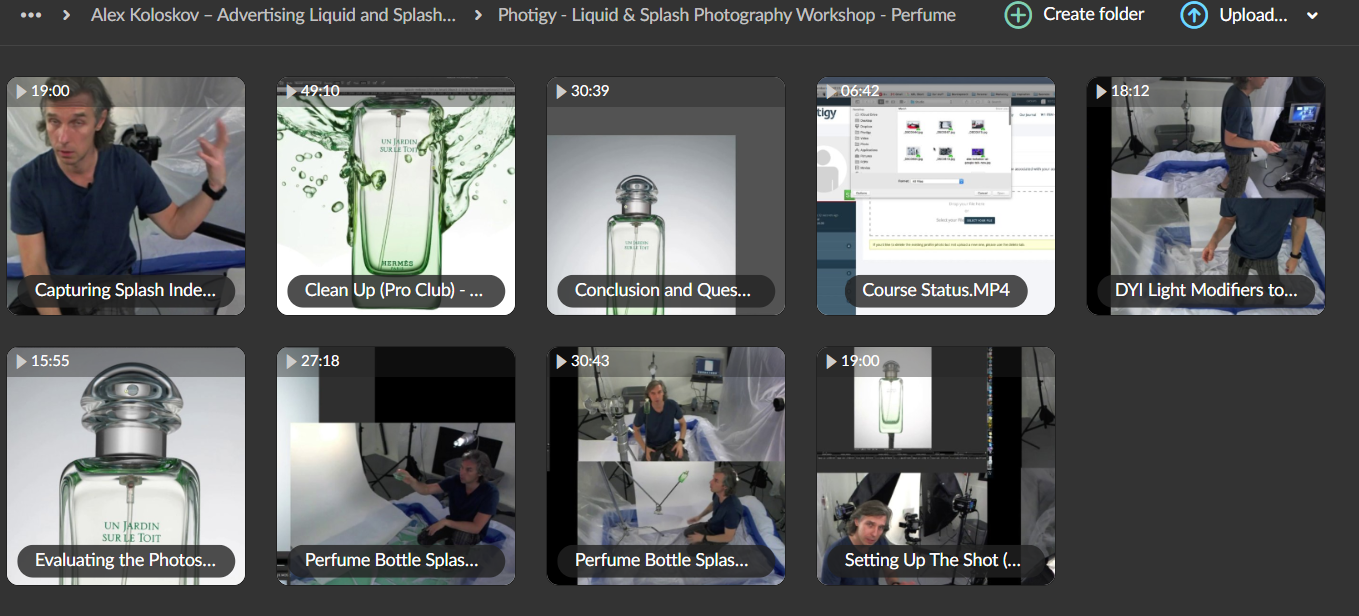This screenshot has height=616, width=1359.
Task: Click play icon on Evaluating the Photos video
Action: tap(21, 361)
